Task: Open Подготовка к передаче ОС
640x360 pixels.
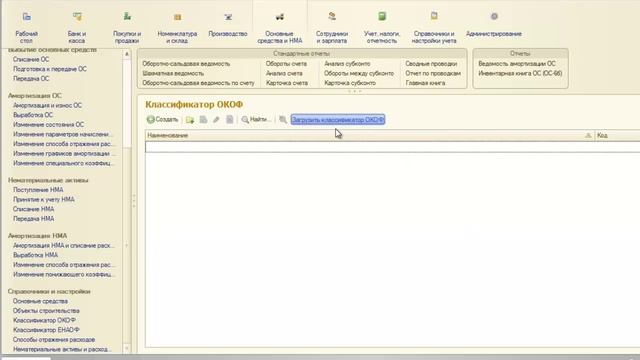Action: 50,69
